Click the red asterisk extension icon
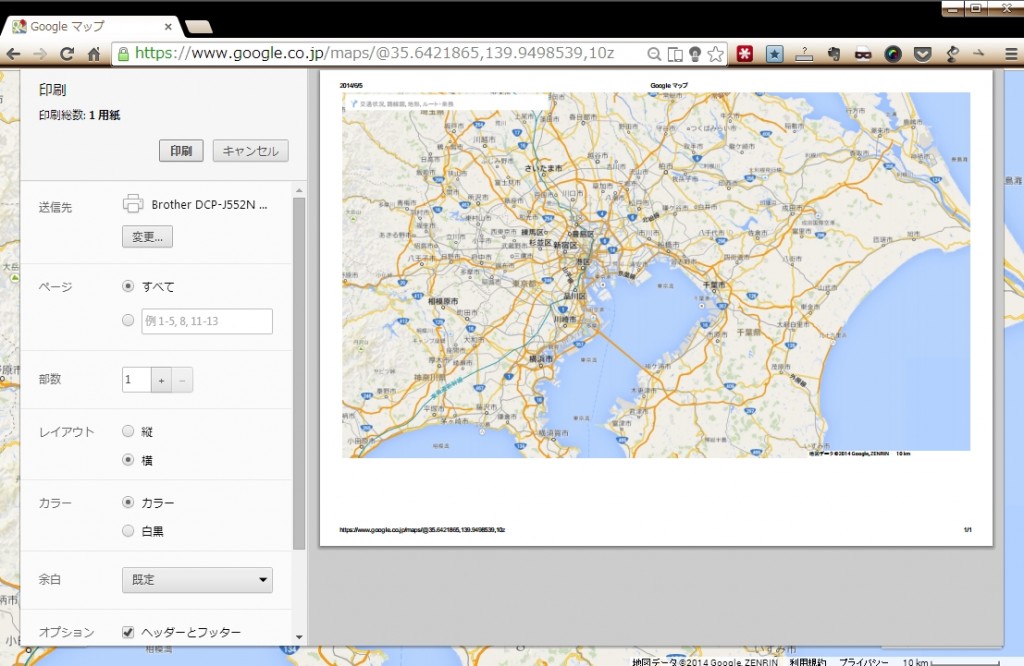The image size is (1024, 666). [745, 54]
